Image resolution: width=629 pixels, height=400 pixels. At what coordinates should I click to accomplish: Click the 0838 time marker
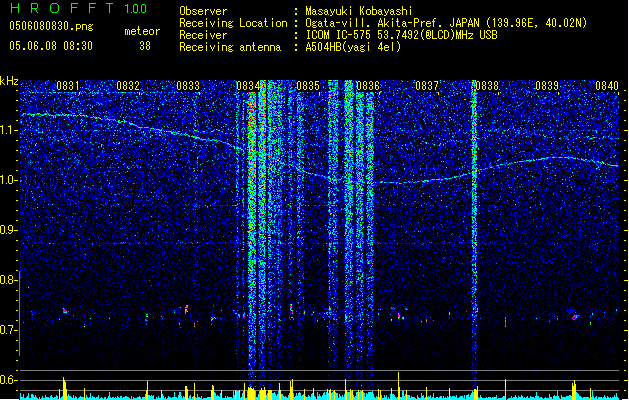(x=487, y=86)
